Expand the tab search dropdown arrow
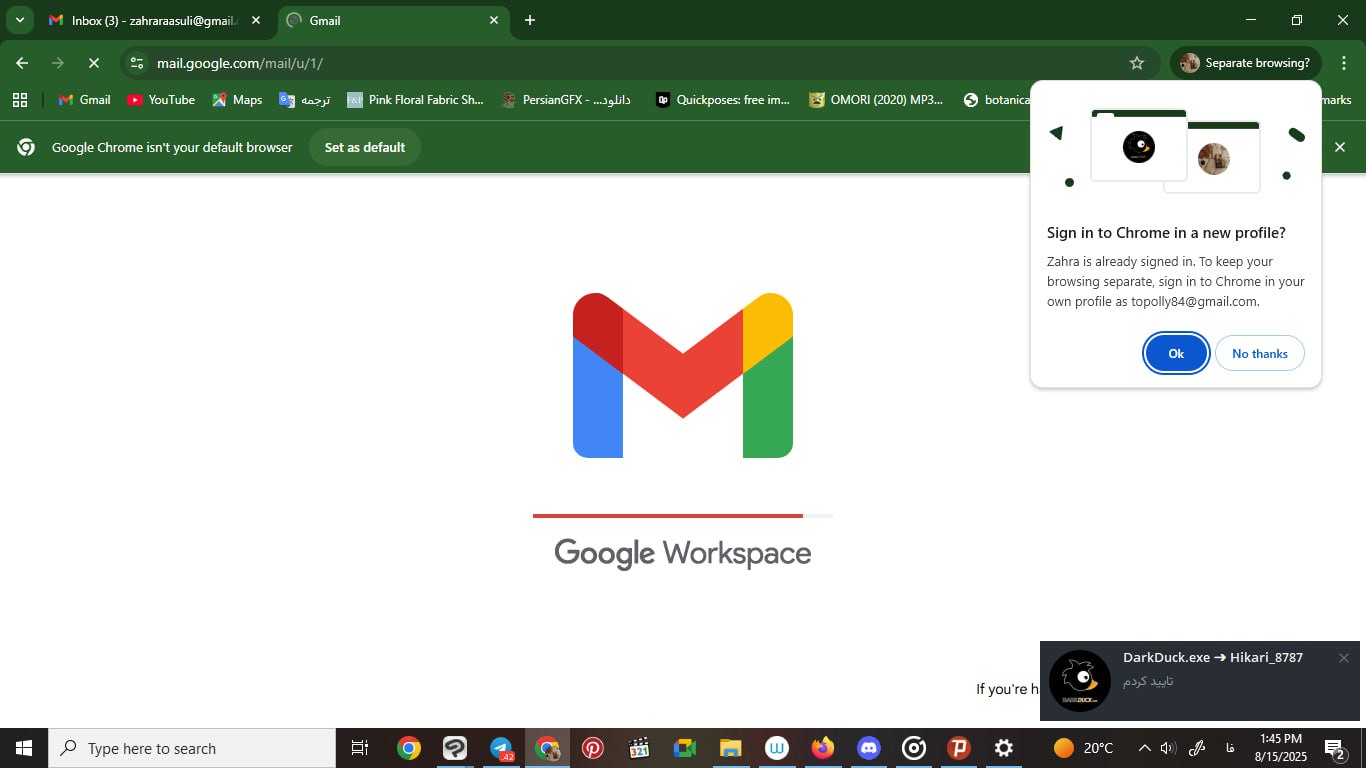This screenshot has height=768, width=1366. 19,20
